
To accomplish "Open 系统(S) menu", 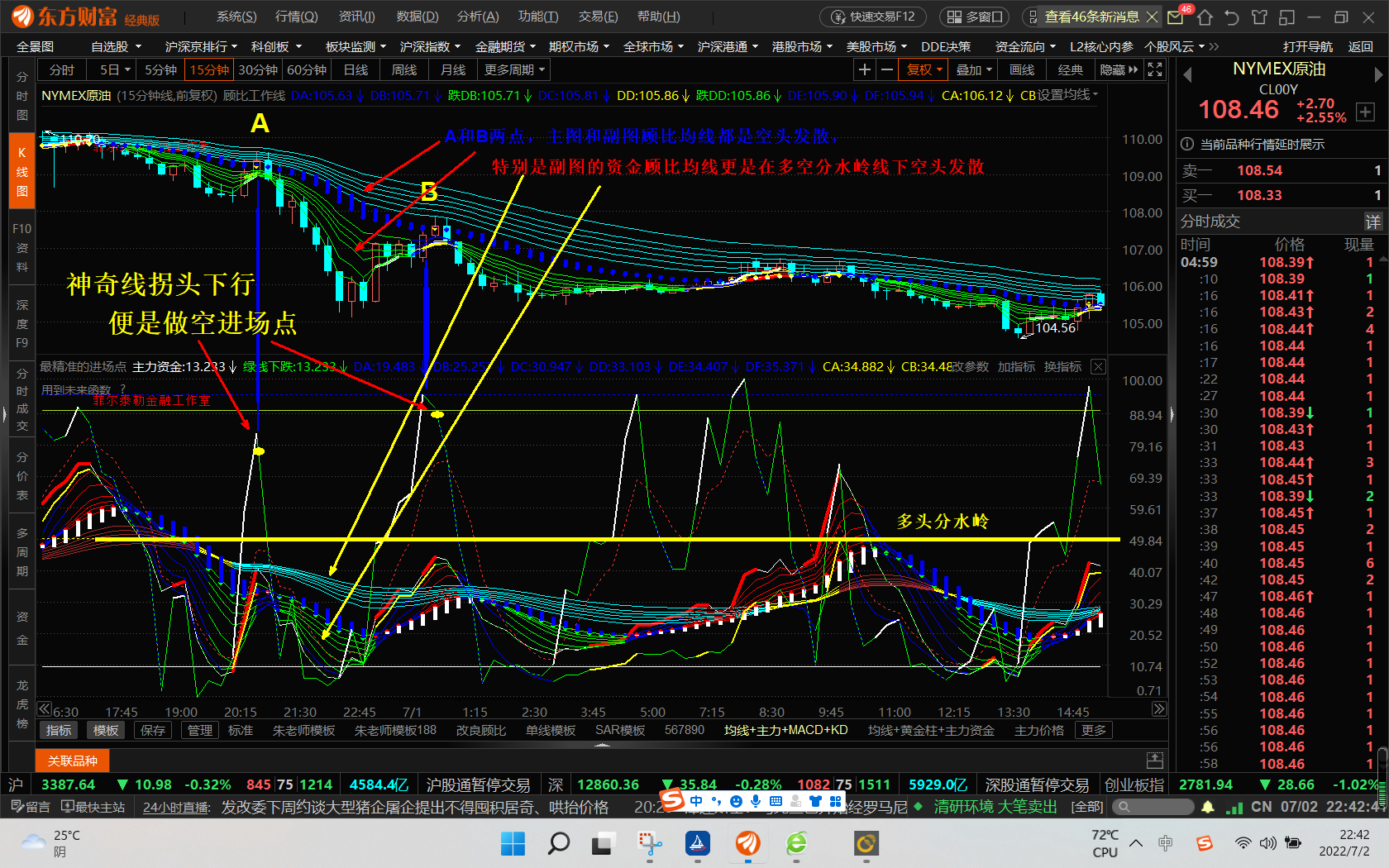I will pyautogui.click(x=236, y=17).
